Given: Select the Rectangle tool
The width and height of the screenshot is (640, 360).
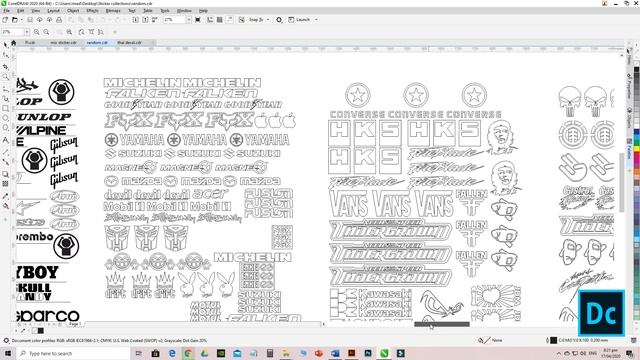Looking at the screenshot, I should click(x=6, y=109).
